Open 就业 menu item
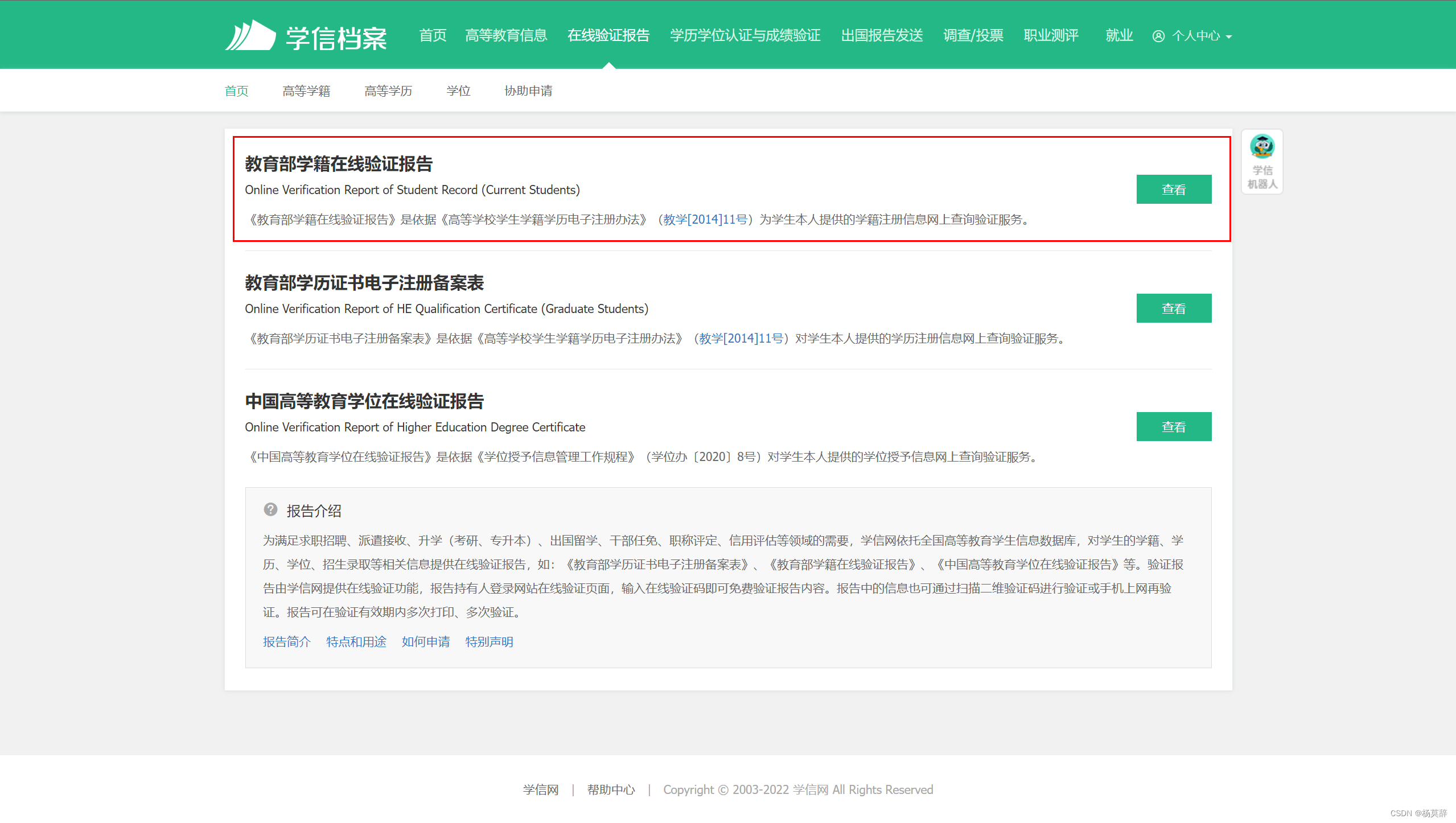The height and width of the screenshot is (823, 1456). click(x=1119, y=35)
